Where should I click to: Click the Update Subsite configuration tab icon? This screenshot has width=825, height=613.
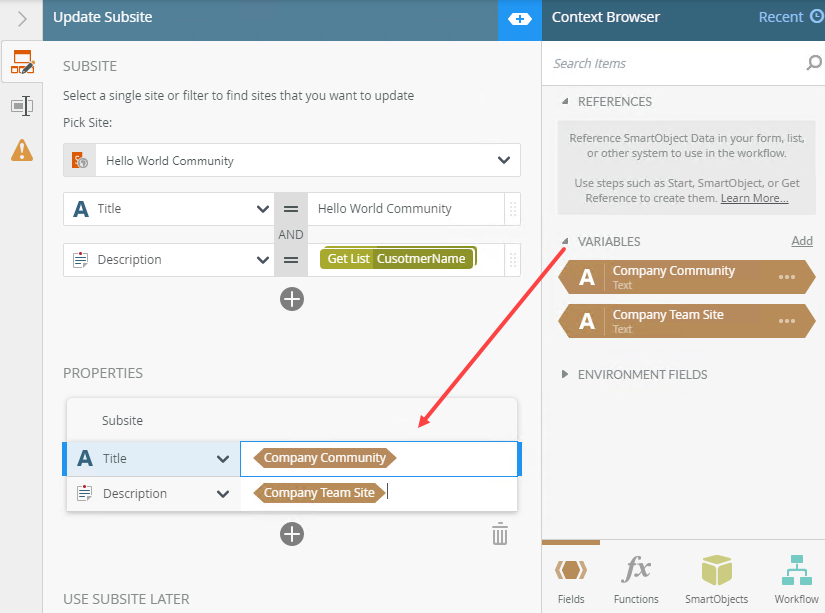21,64
